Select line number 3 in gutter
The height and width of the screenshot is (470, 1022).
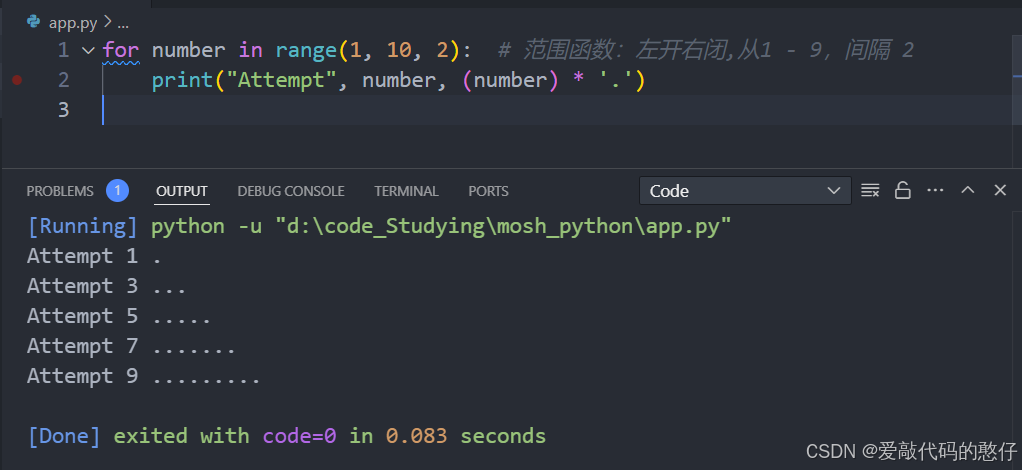coord(63,110)
